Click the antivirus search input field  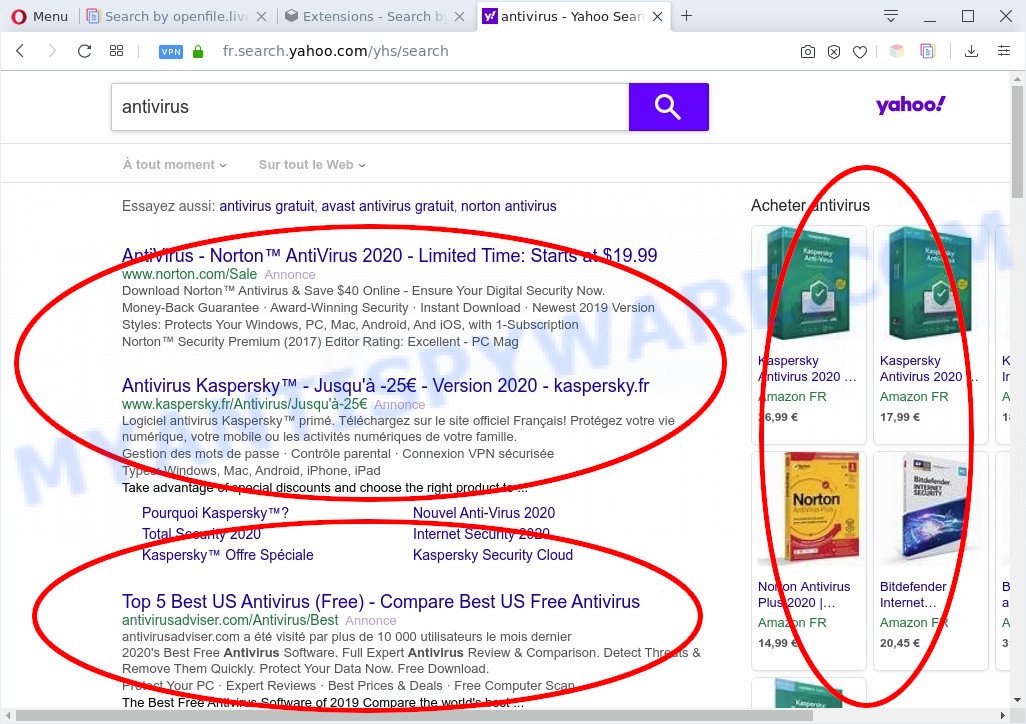tap(370, 107)
